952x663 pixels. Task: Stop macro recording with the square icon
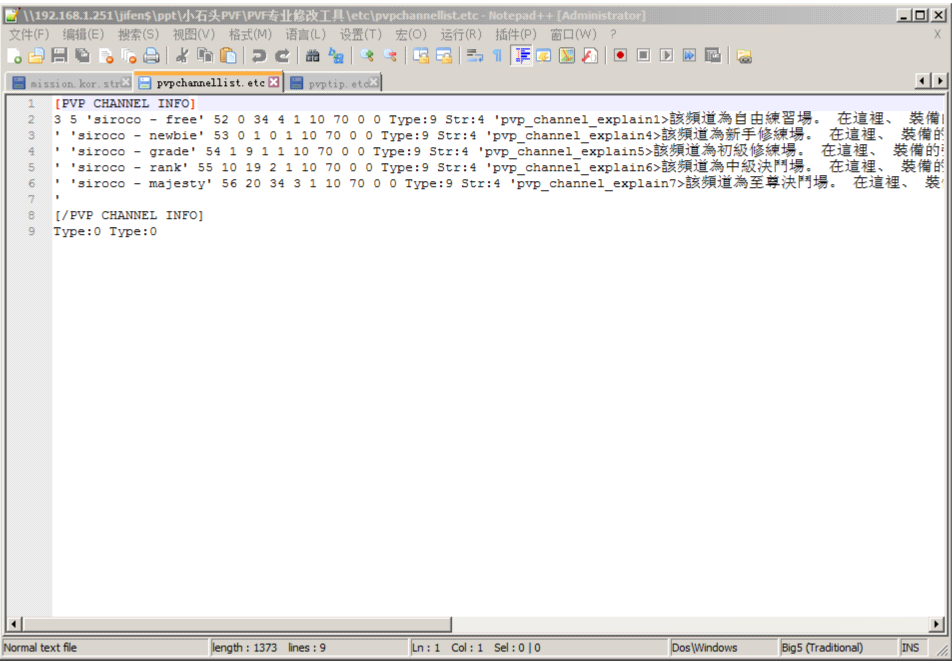tap(643, 56)
